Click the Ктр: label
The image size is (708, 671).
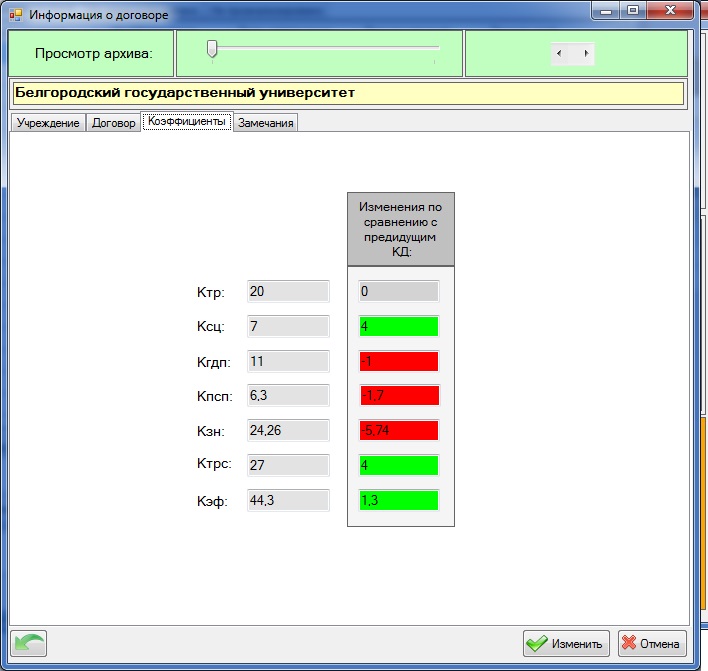211,293
